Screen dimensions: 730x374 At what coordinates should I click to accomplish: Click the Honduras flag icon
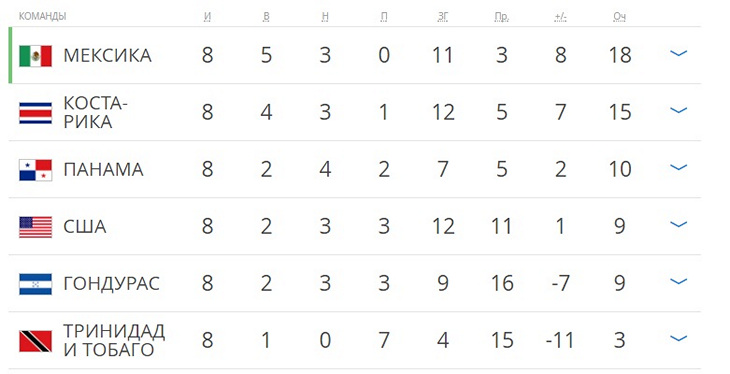[35, 284]
